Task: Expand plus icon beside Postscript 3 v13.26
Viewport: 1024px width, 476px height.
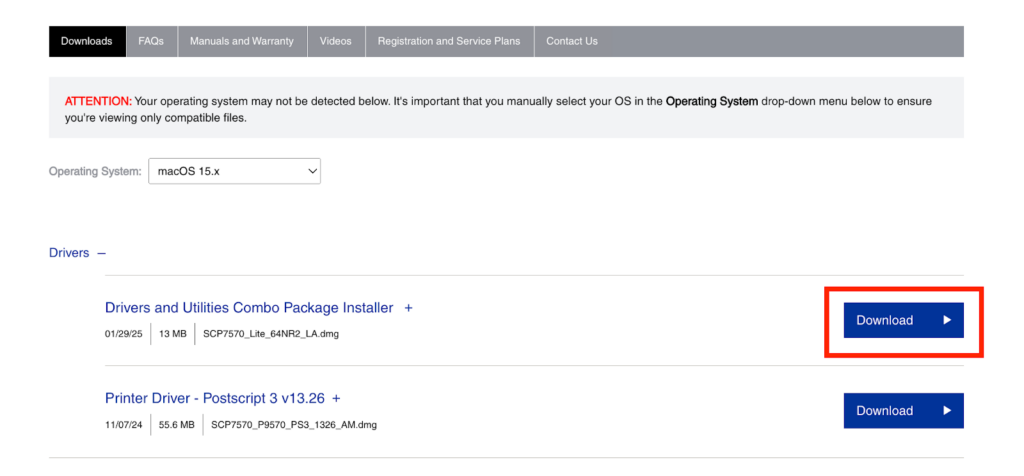Action: [336, 398]
